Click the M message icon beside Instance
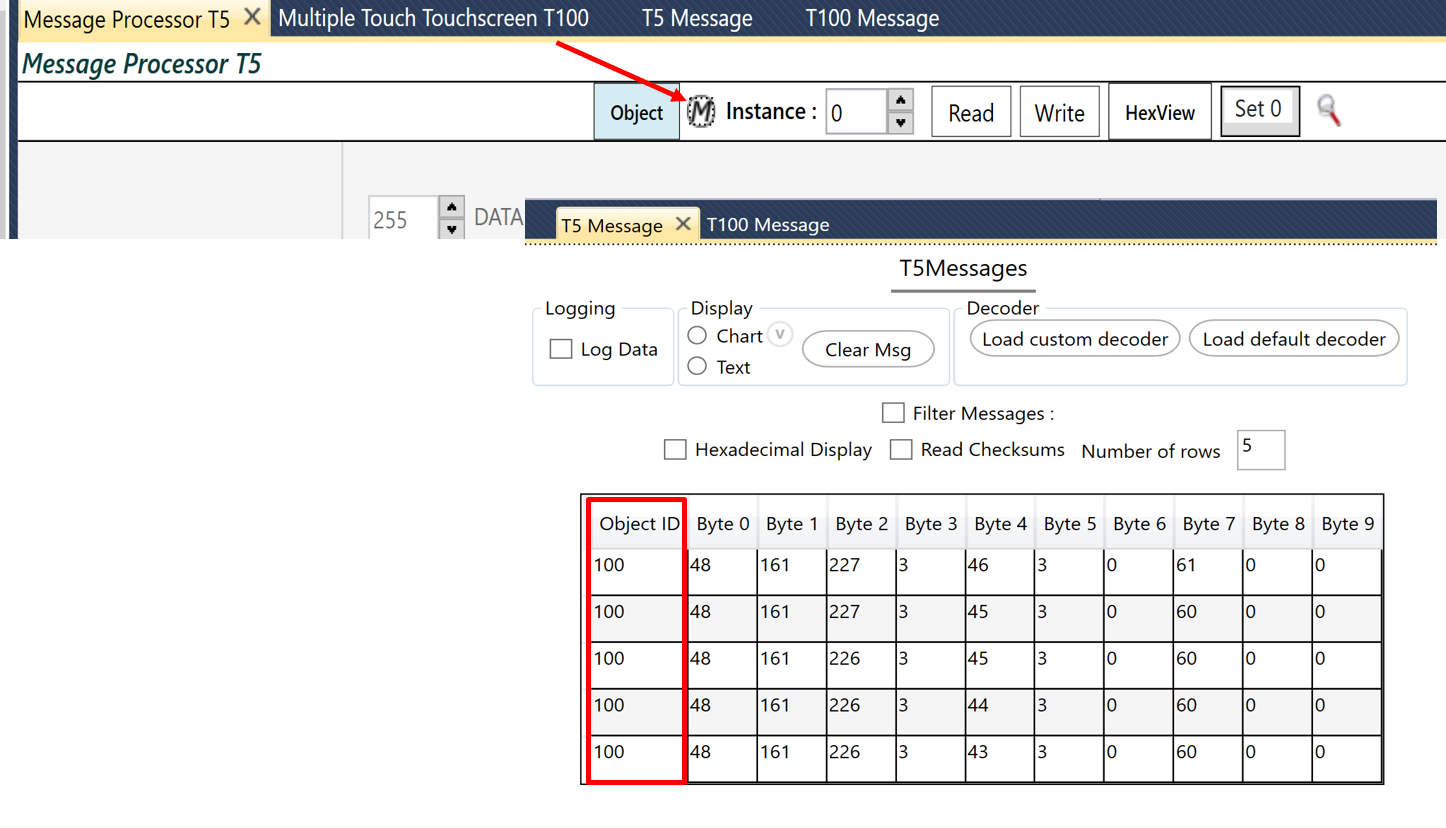Viewport: 1446px width, 828px height. [x=702, y=112]
